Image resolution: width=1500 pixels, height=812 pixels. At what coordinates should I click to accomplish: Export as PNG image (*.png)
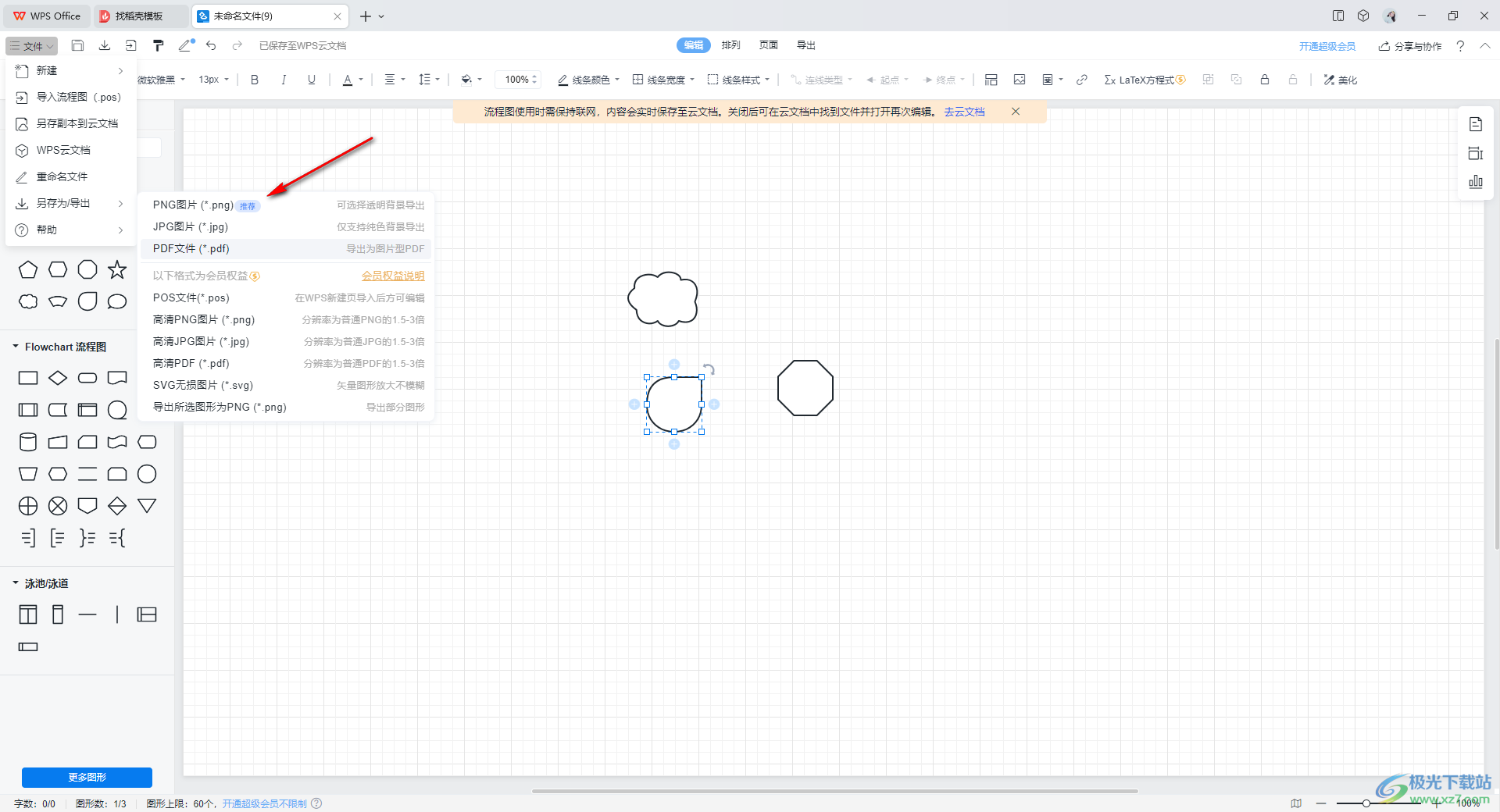point(286,205)
